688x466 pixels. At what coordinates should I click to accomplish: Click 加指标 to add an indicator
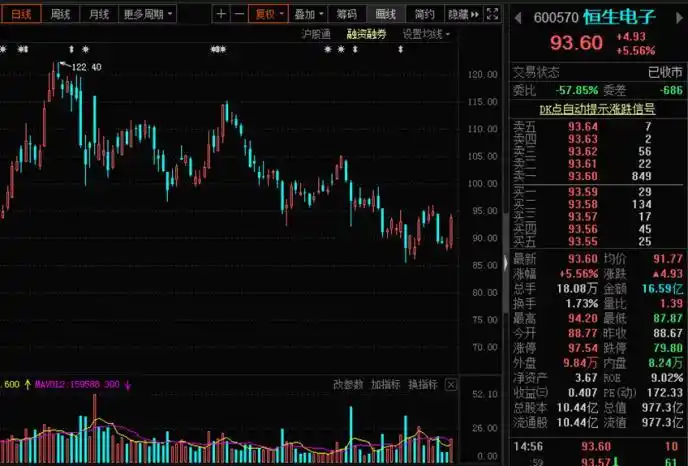click(x=385, y=385)
